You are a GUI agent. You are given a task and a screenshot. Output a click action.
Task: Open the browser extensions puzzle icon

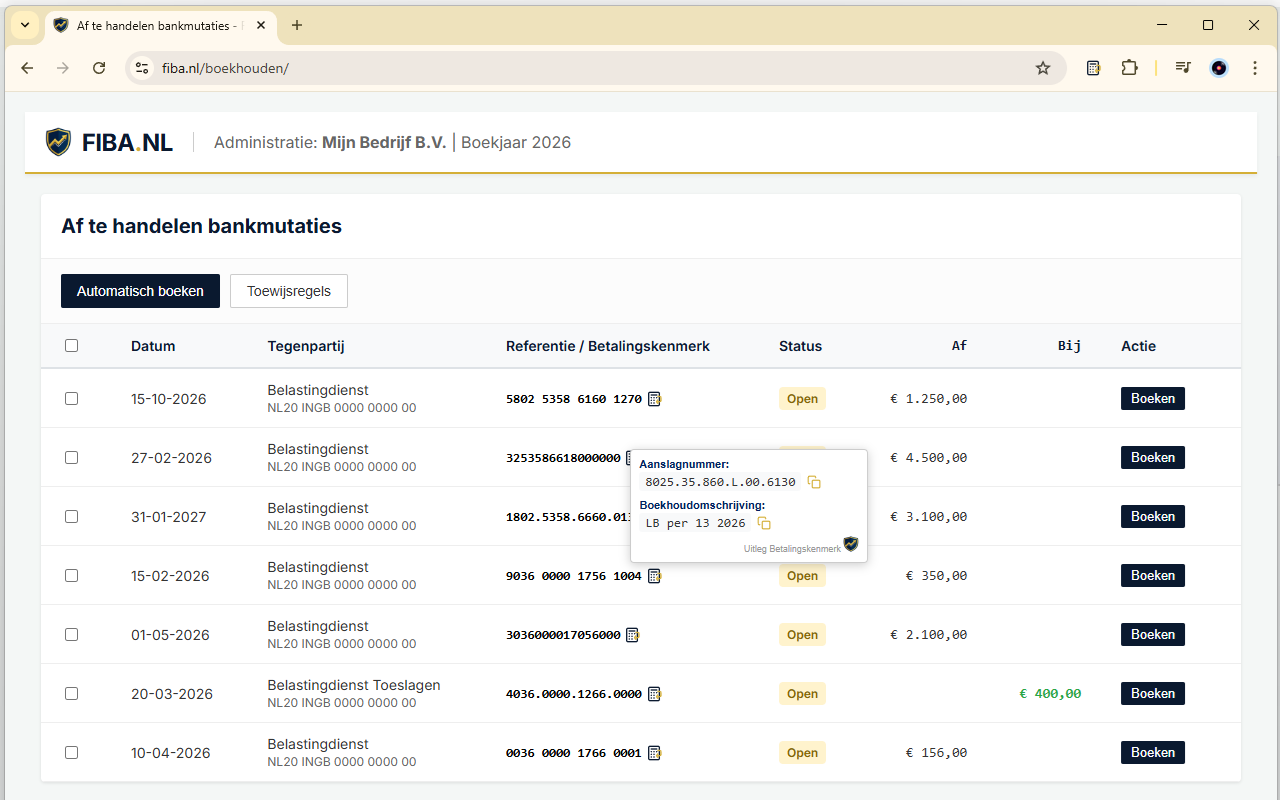pyautogui.click(x=1129, y=68)
